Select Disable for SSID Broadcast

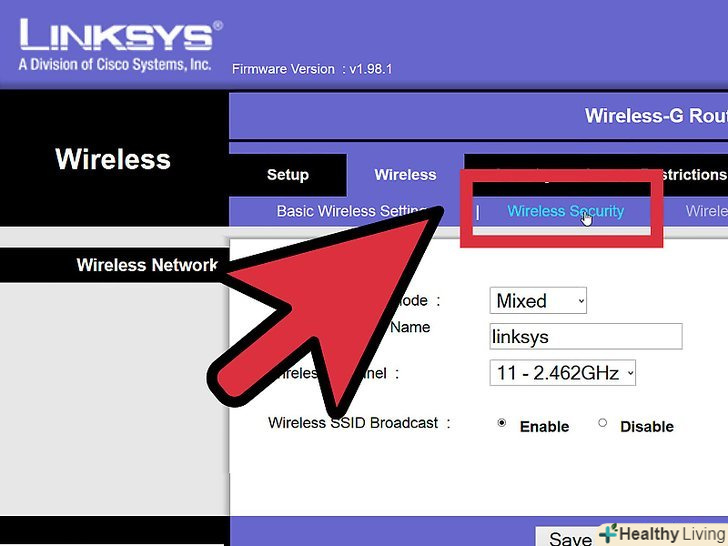coord(603,423)
